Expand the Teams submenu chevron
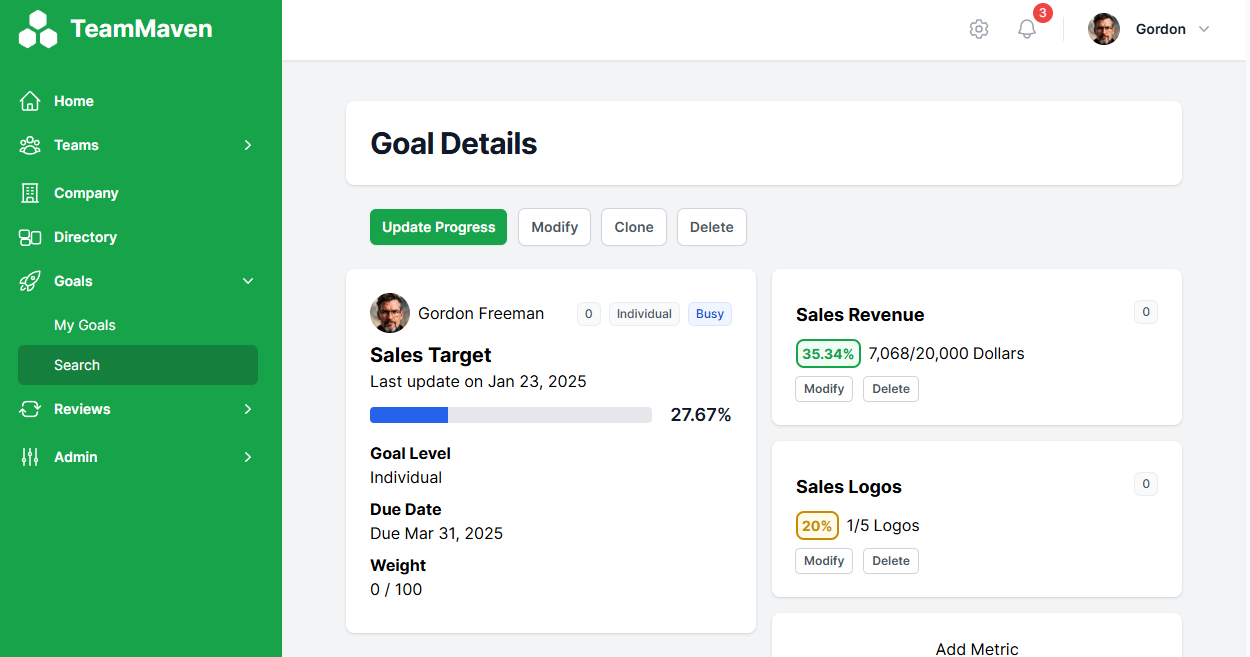The image size is (1250, 657). coord(248,145)
